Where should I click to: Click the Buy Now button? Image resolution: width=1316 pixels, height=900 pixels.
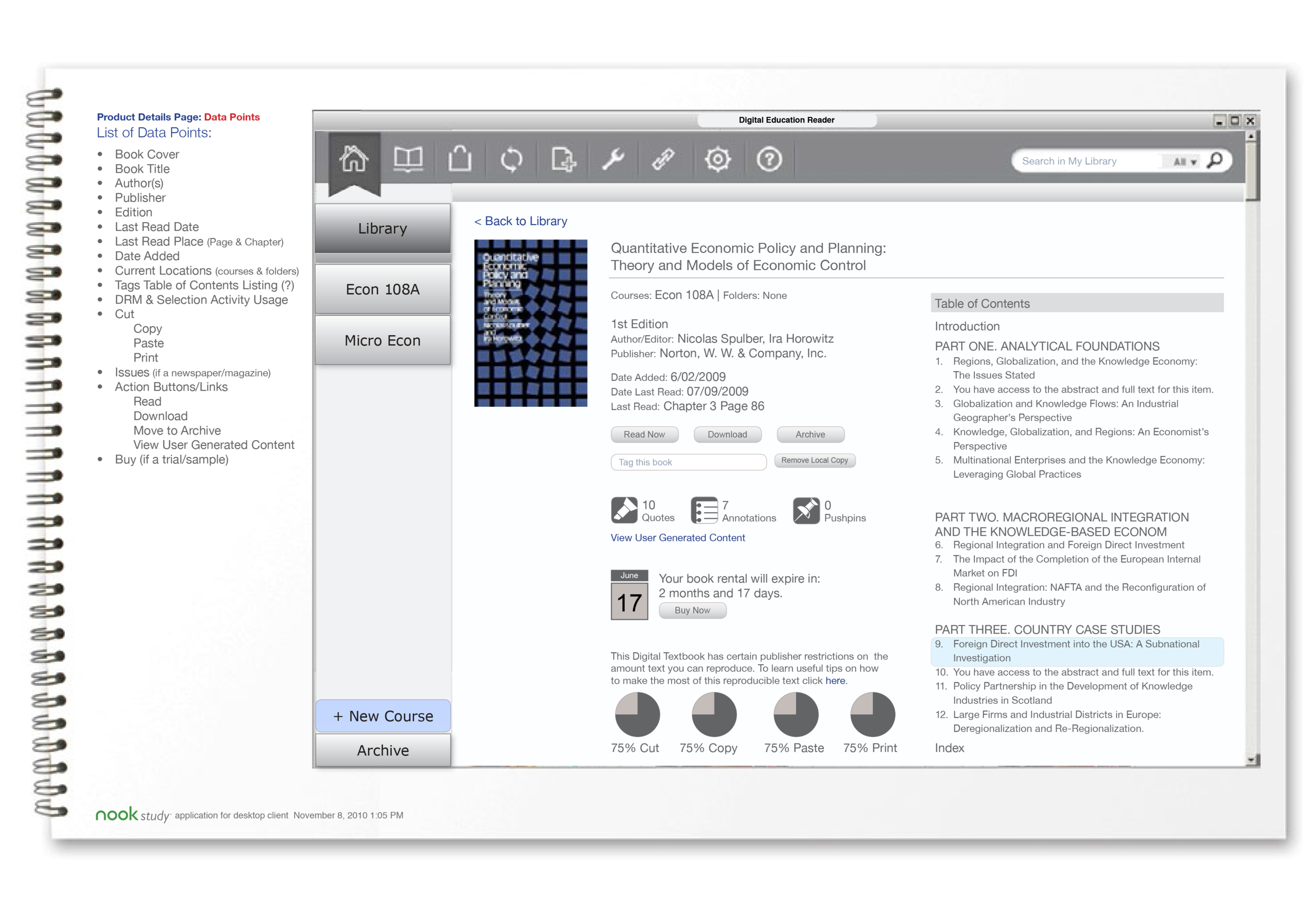[692, 610]
